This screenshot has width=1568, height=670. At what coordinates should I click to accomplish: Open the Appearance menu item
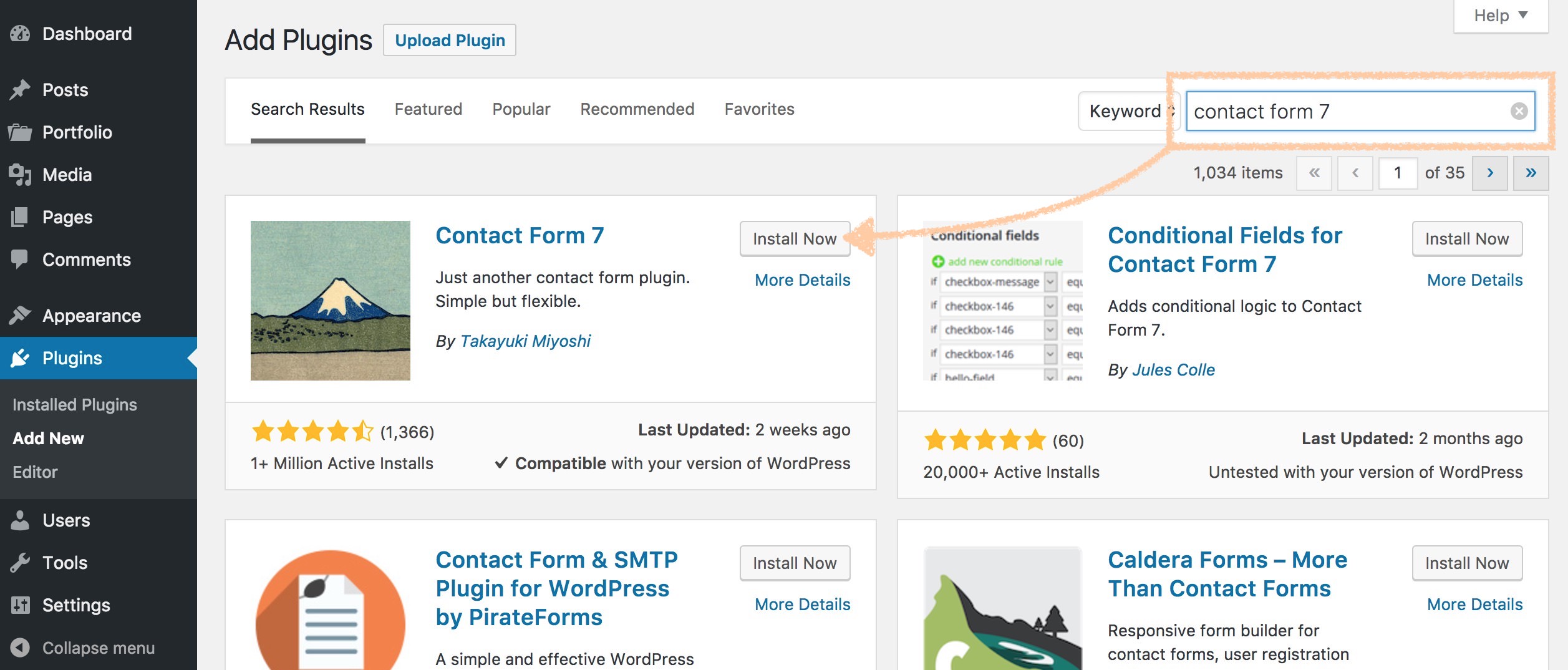click(x=99, y=316)
